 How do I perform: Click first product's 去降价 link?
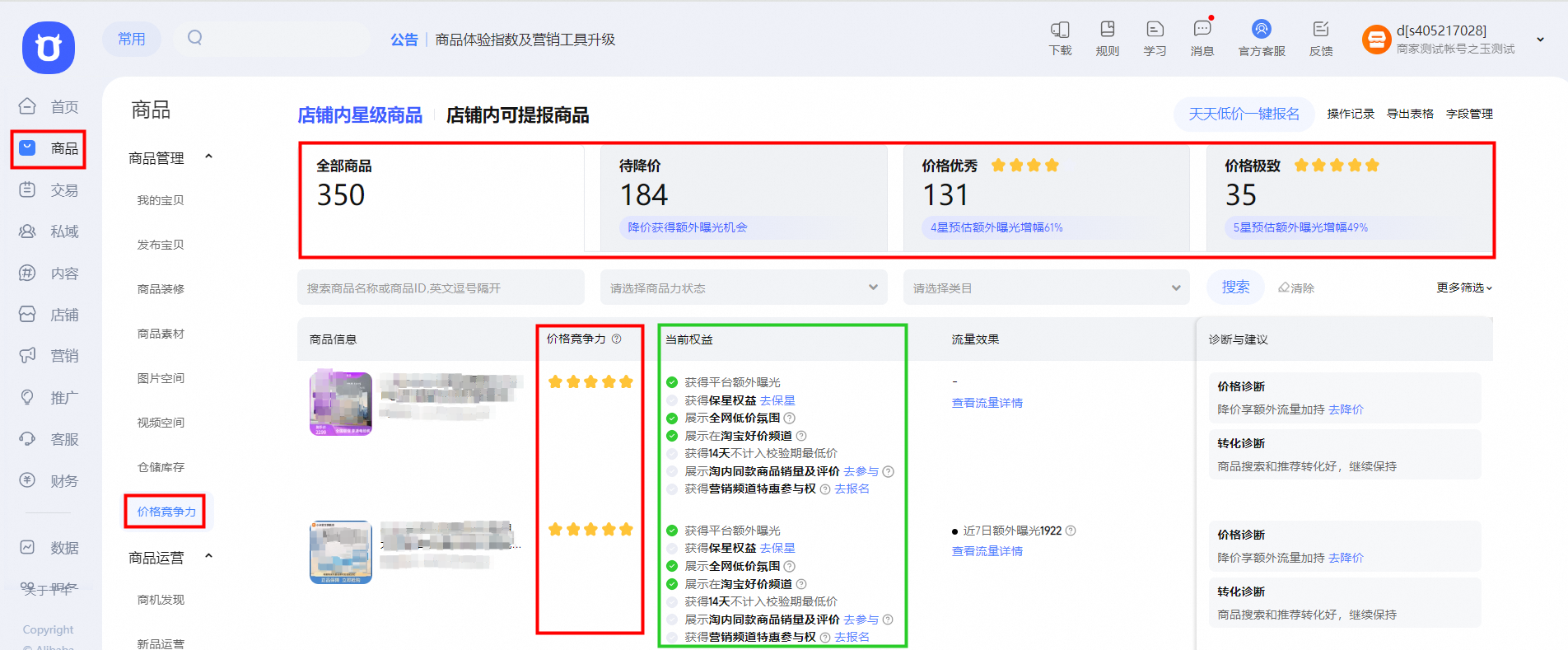[x=1346, y=409]
